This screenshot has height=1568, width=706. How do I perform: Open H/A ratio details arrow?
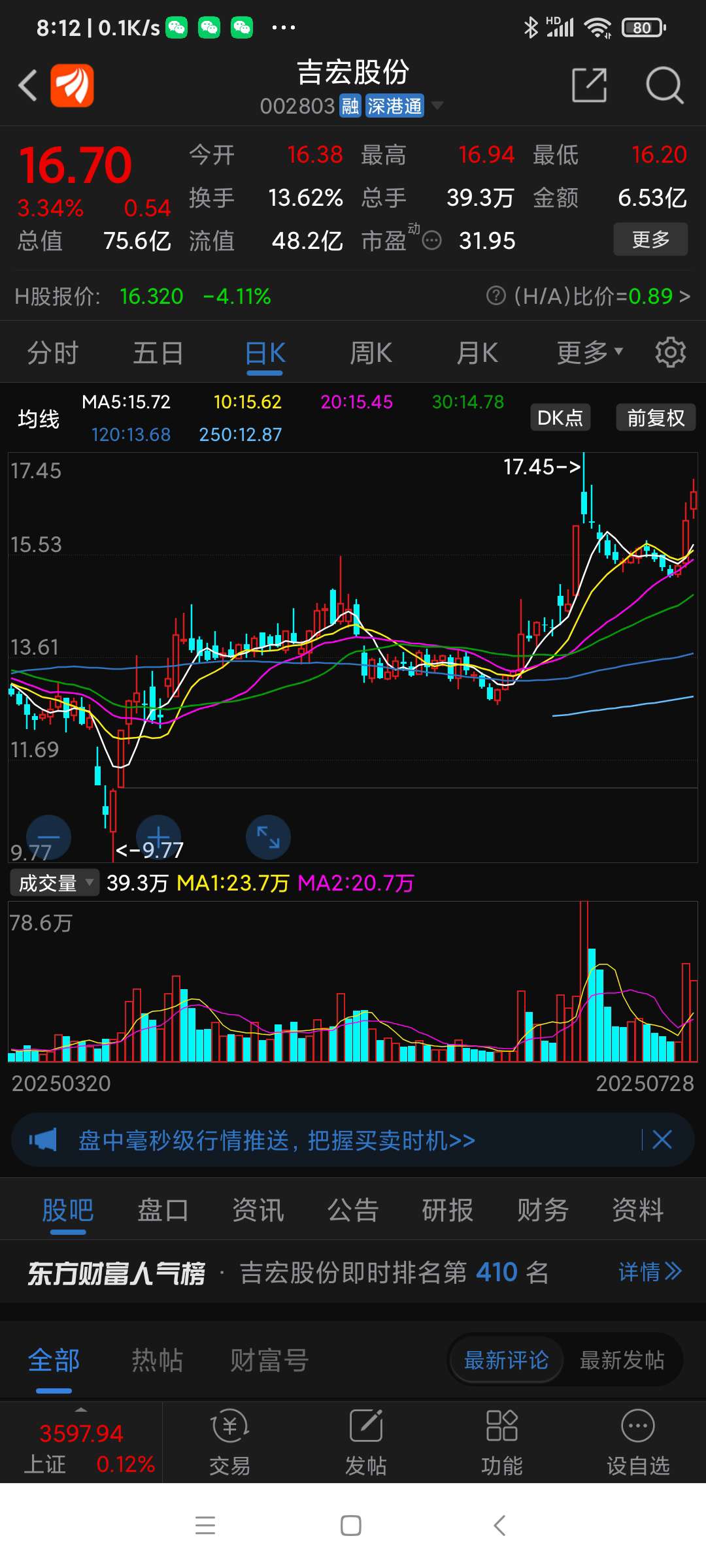(x=684, y=296)
